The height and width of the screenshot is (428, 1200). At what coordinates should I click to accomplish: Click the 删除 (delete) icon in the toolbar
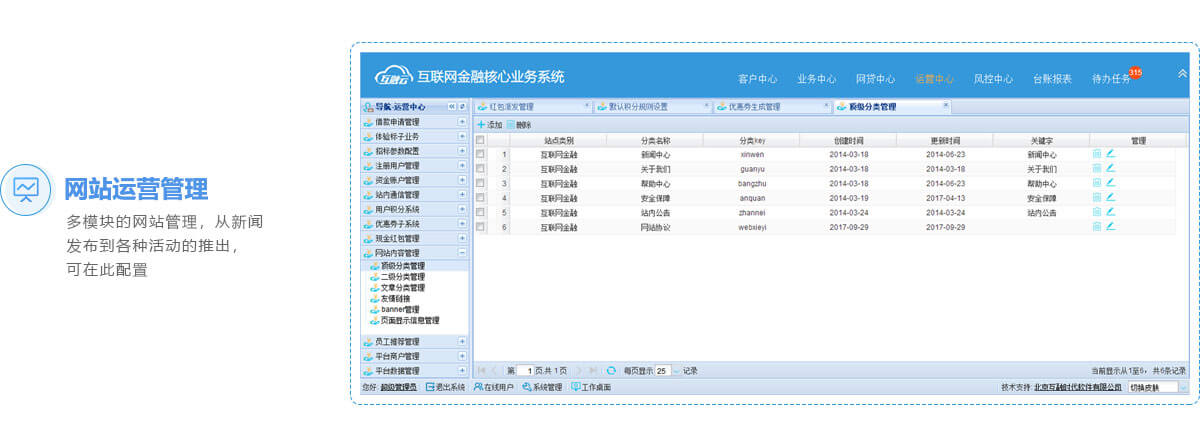510,125
